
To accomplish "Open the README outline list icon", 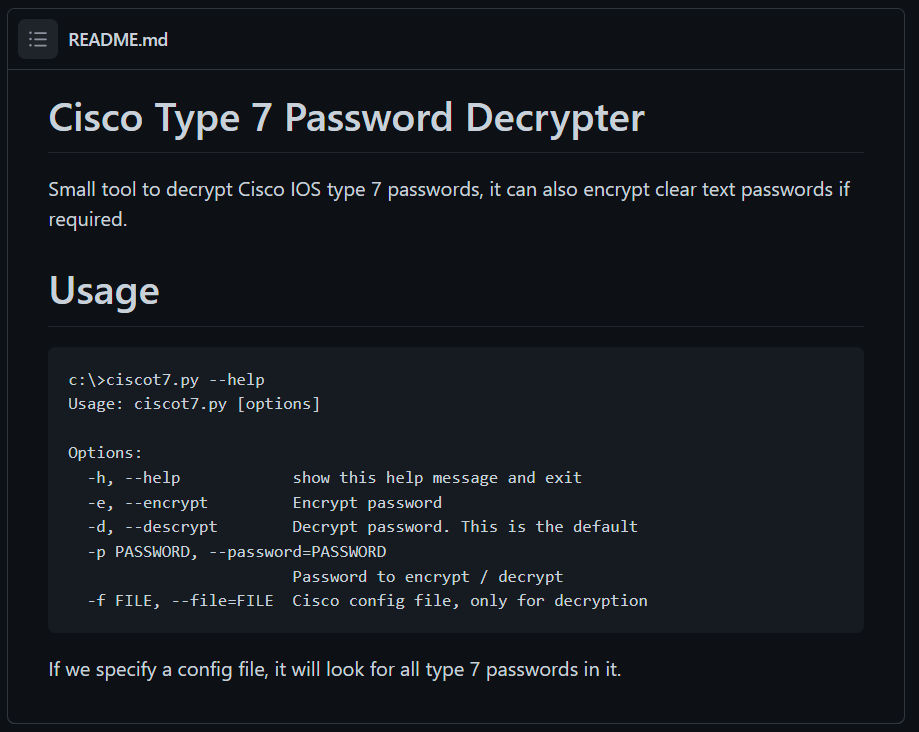I will point(38,39).
